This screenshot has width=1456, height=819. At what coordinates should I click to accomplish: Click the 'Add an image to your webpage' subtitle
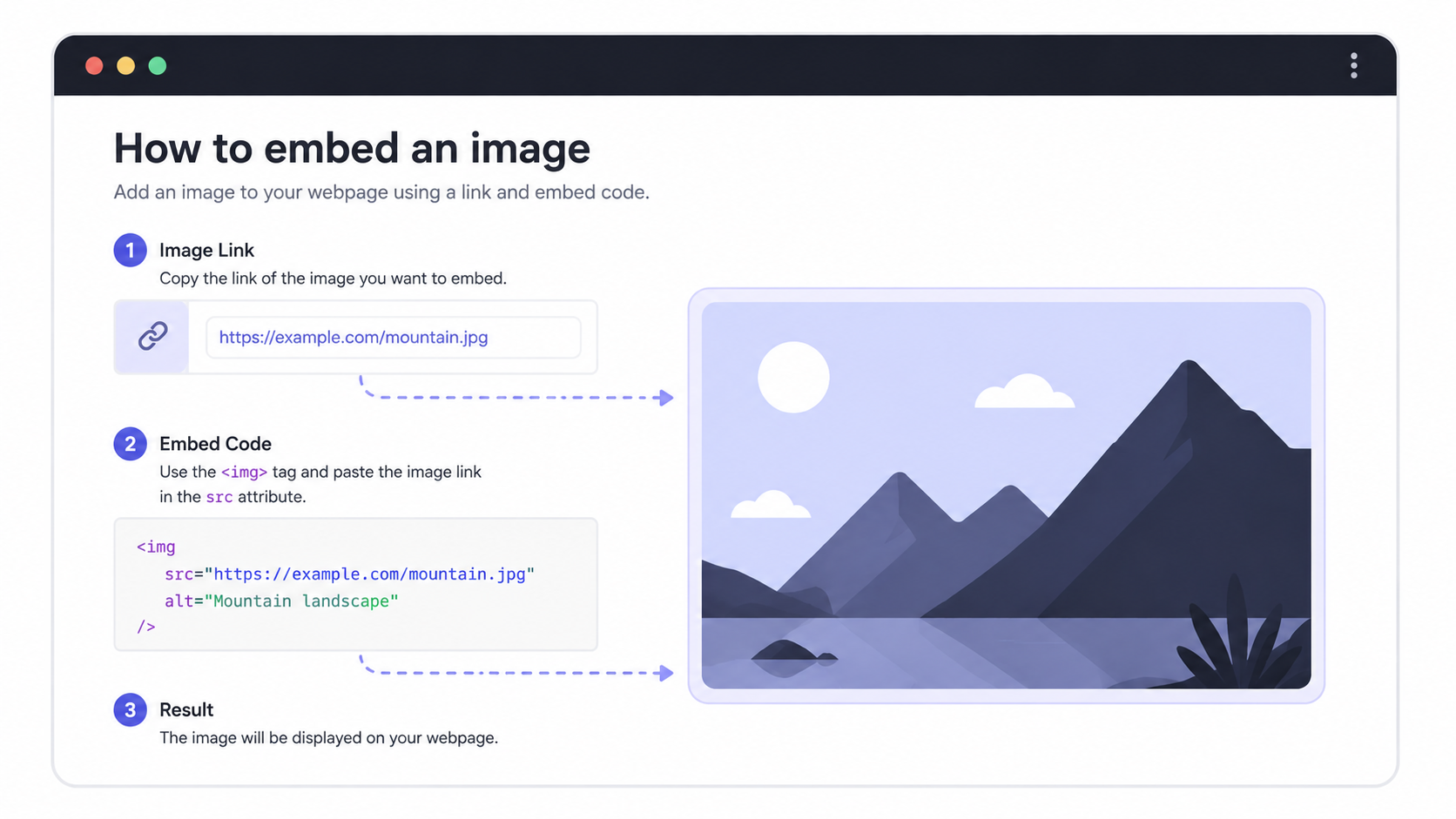click(x=381, y=192)
